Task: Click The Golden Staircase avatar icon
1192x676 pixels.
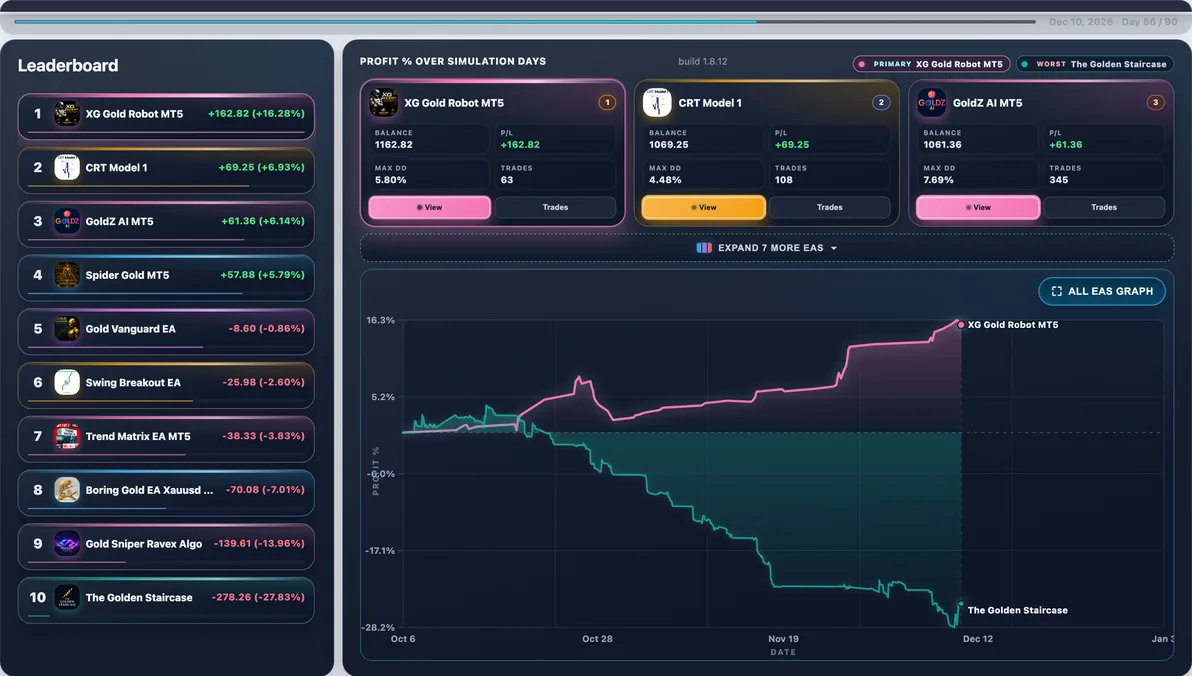Action: [67, 598]
